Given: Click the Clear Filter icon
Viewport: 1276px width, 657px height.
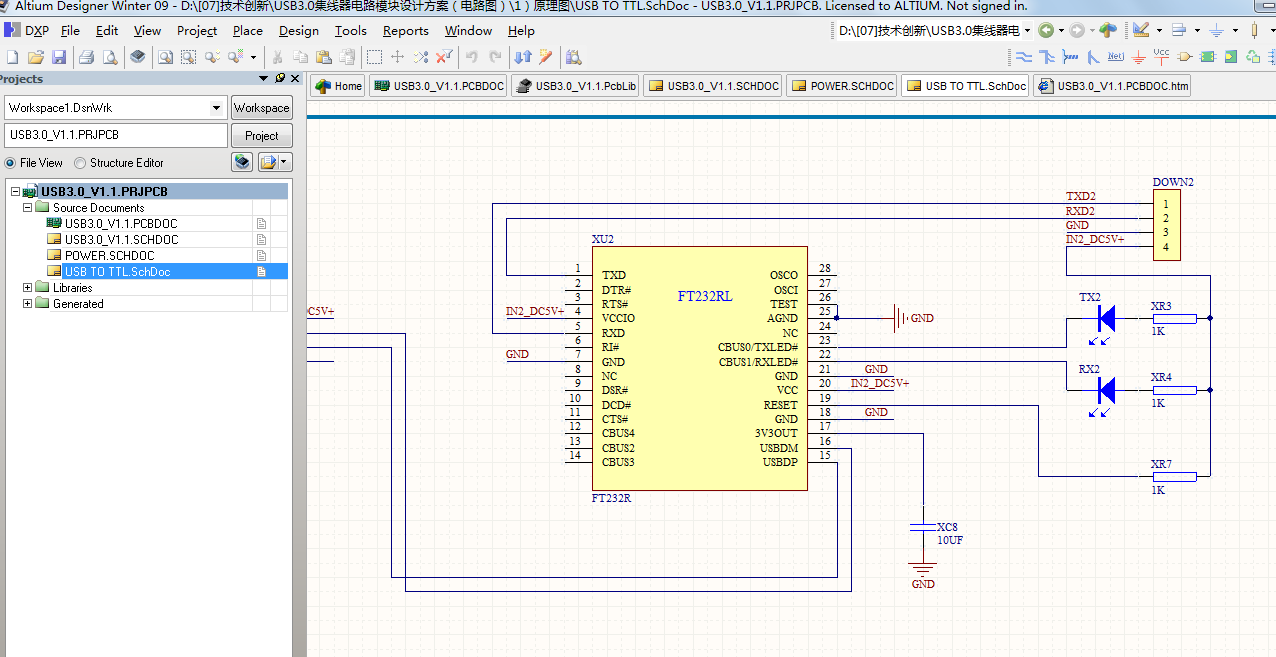Looking at the screenshot, I should click(x=443, y=57).
